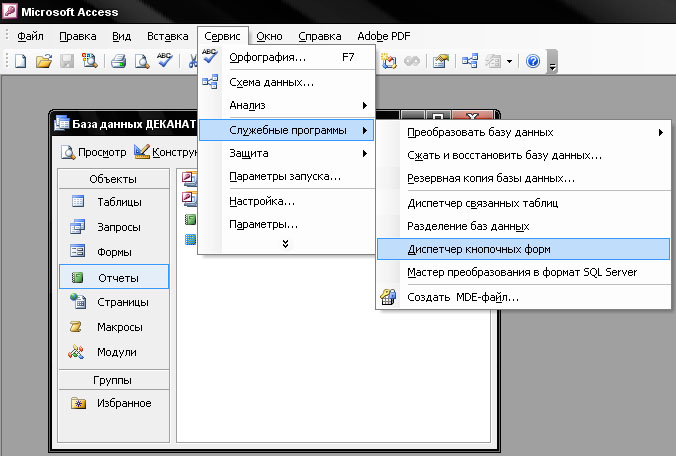Open the Окно menu
The image size is (676, 456).
coord(269,36)
